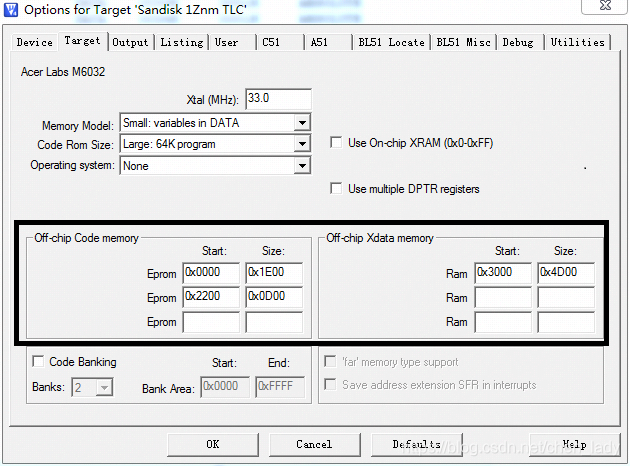Select the Target tab

tap(82, 41)
